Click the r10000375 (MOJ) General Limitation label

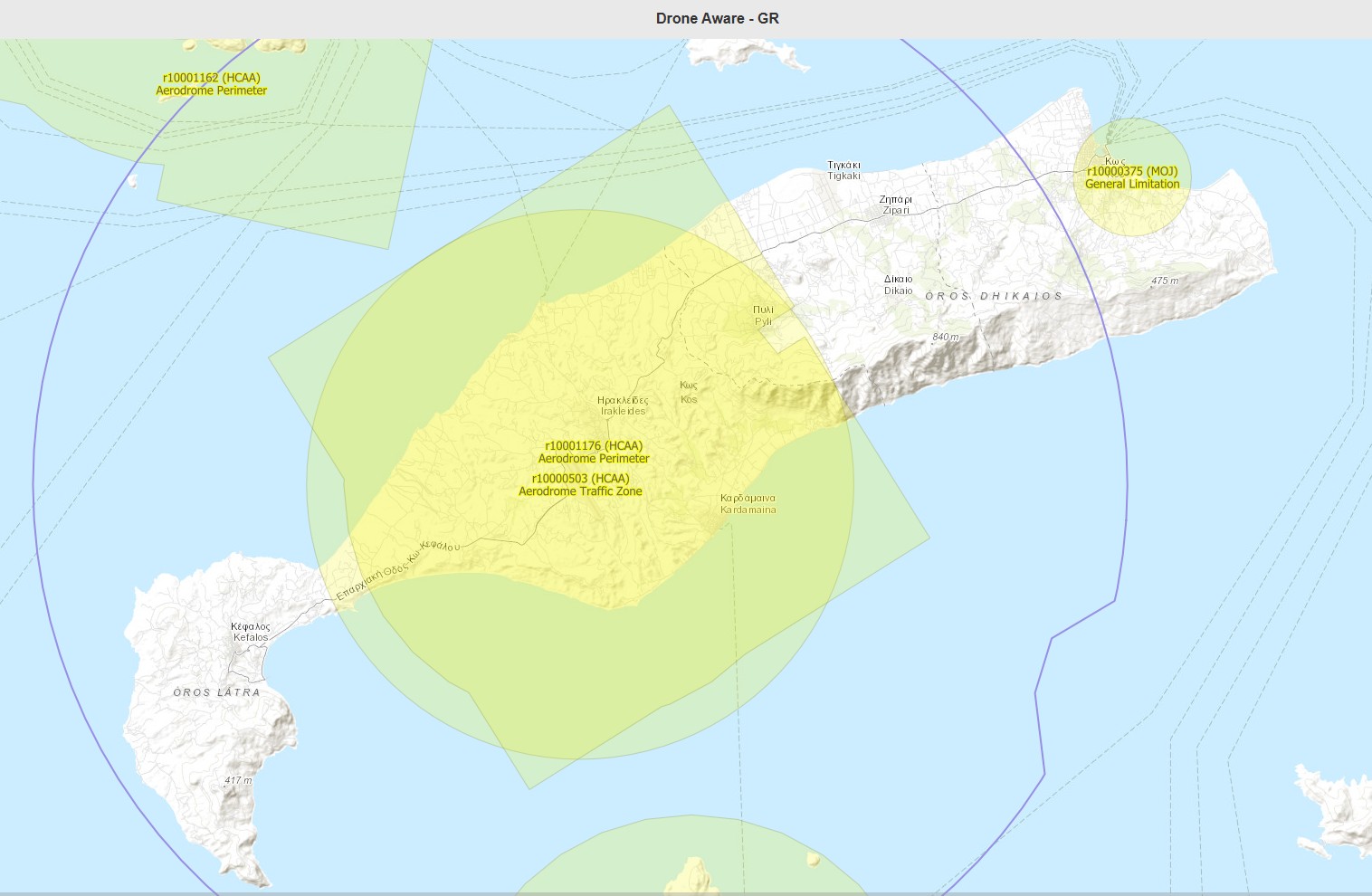[1132, 177]
